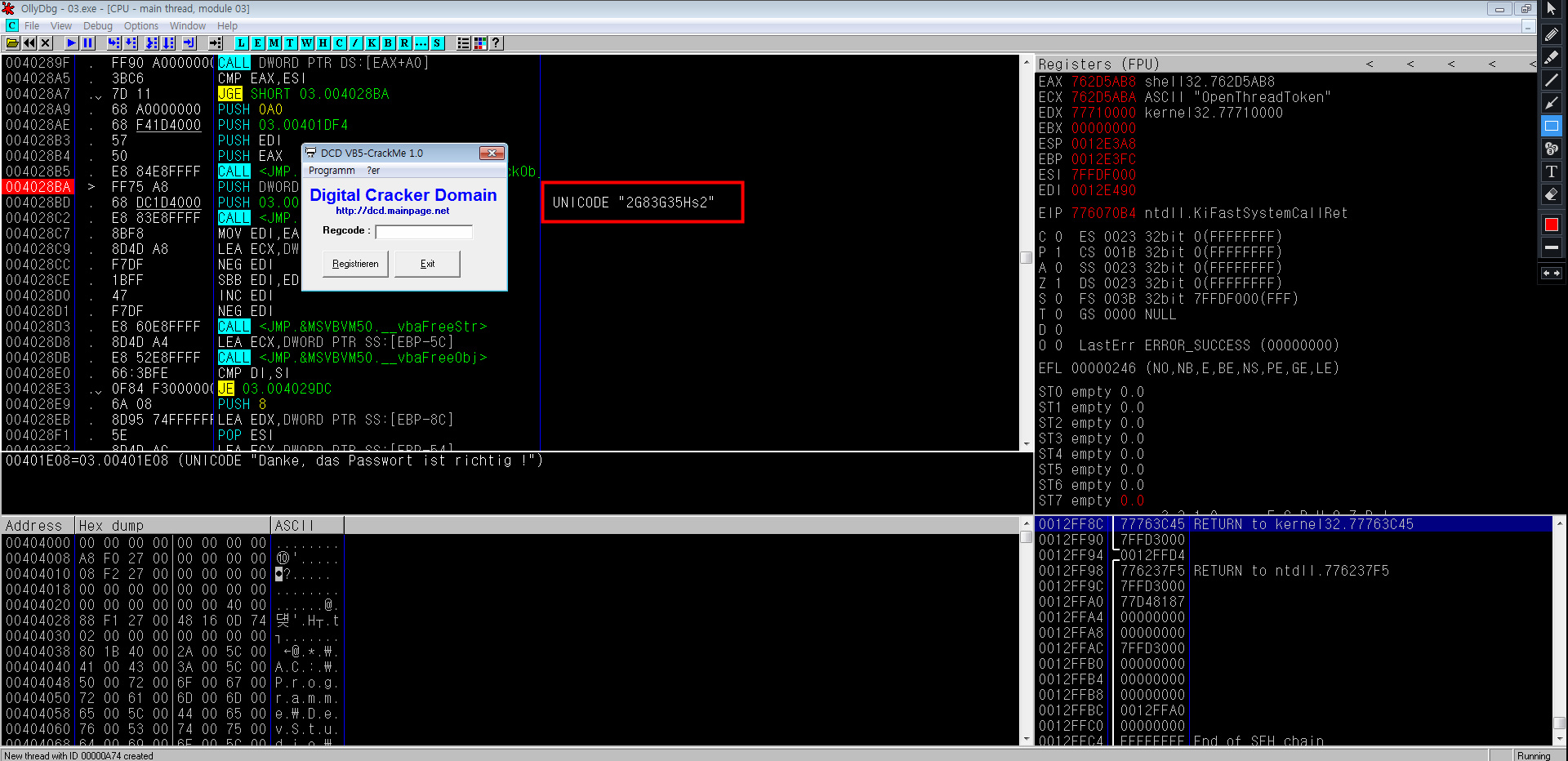Select the annotation line tool
Viewport: 1568px width, 761px height.
click(x=1552, y=80)
